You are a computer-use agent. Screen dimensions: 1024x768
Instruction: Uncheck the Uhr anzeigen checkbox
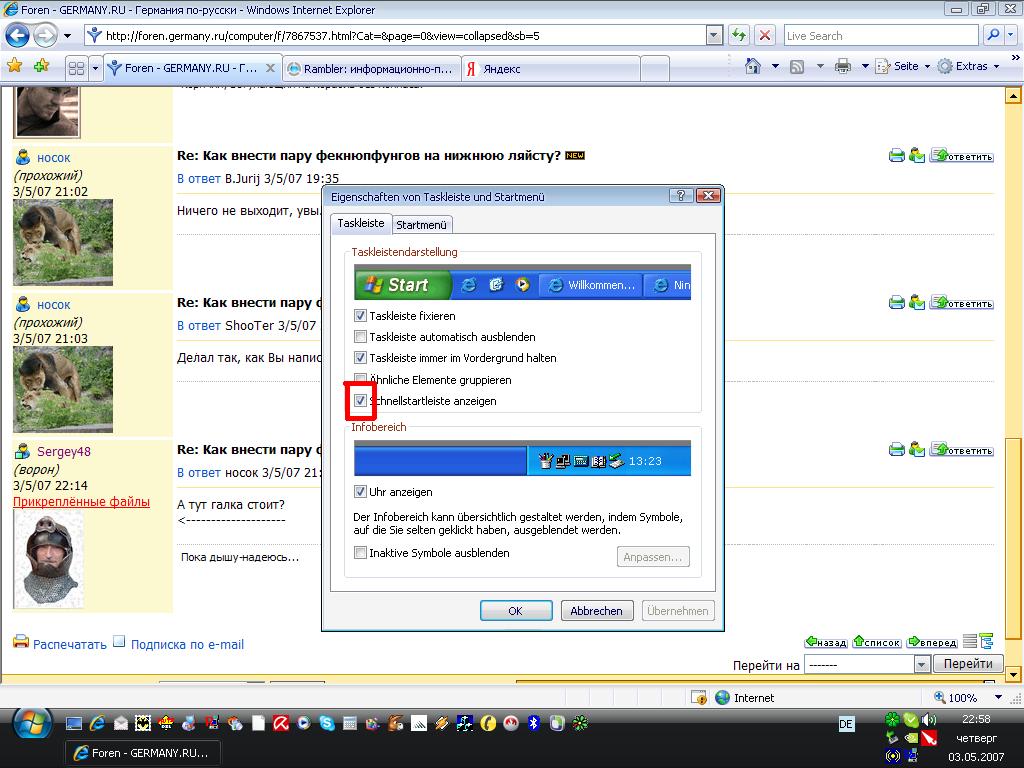click(x=361, y=492)
